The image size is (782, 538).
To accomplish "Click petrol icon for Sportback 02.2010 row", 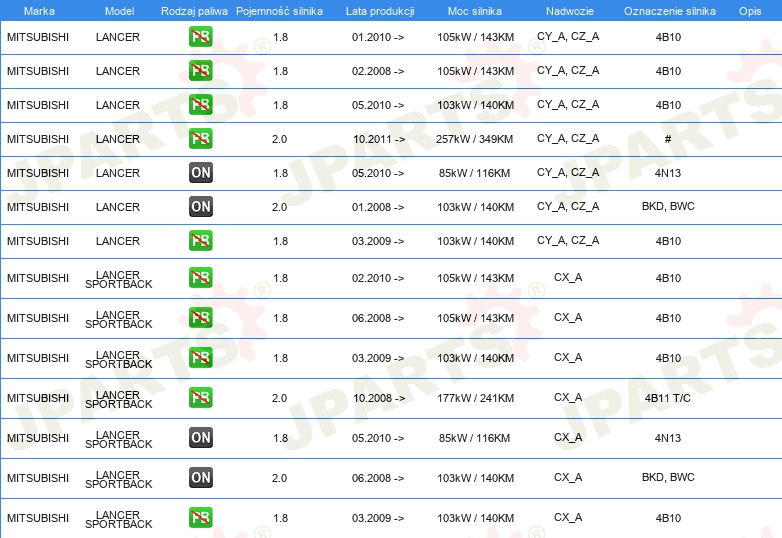I will 200,278.
